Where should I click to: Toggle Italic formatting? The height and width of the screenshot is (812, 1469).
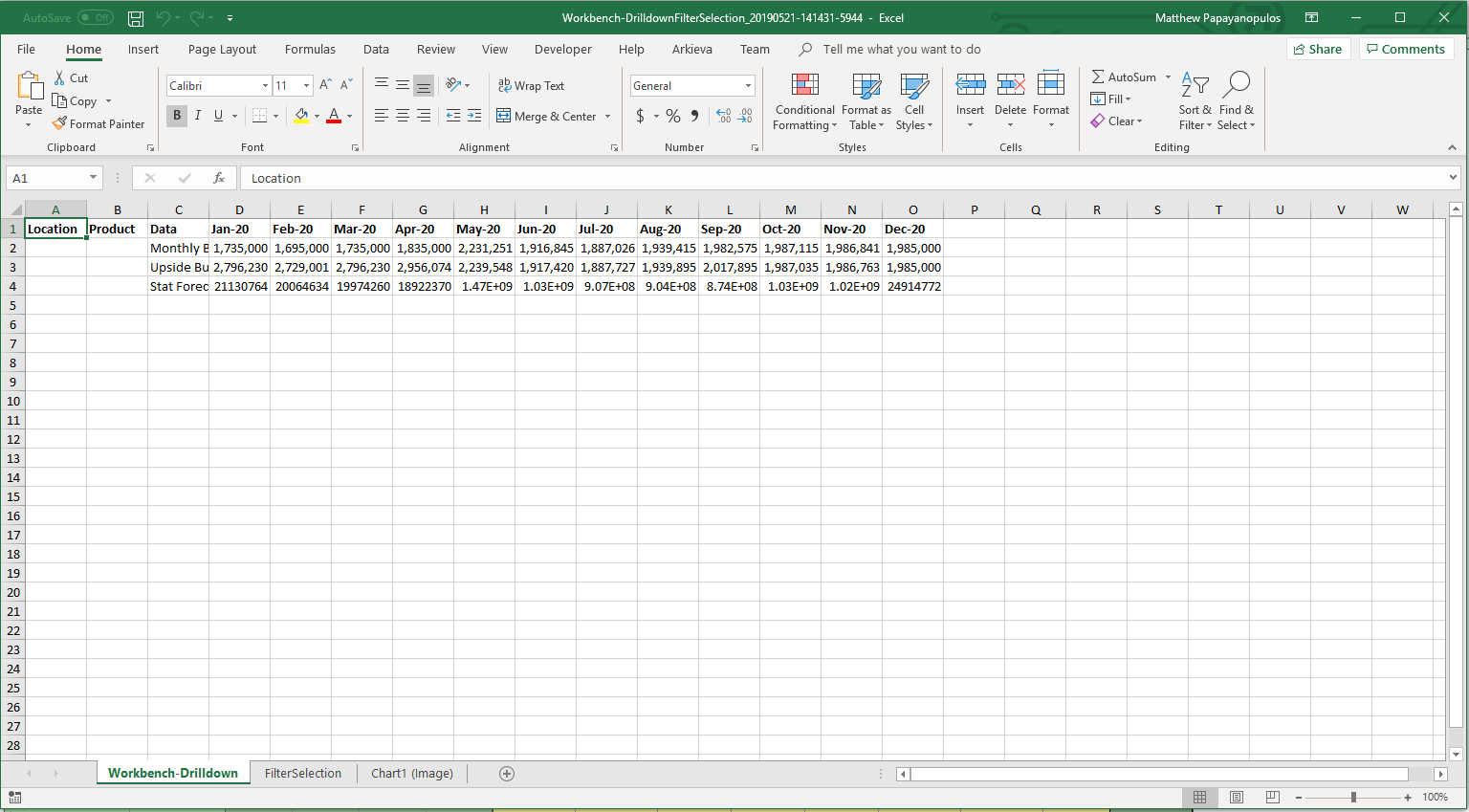198,116
